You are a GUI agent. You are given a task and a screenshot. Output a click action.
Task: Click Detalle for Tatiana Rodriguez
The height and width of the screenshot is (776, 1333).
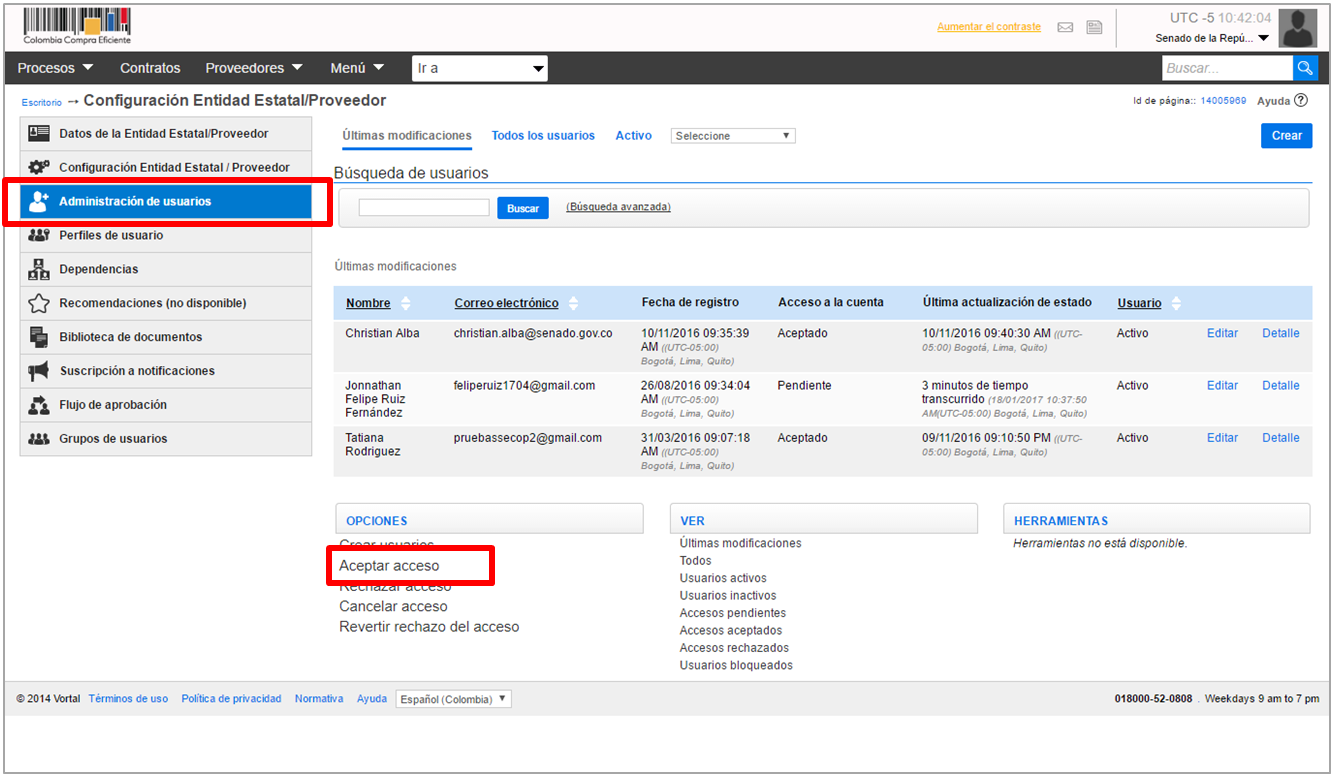(x=1281, y=437)
